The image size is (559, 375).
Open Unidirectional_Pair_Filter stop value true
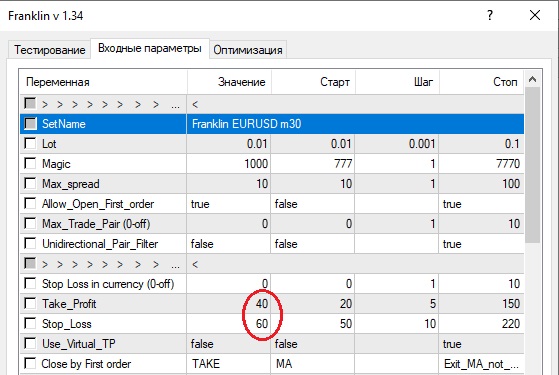pyautogui.click(x=481, y=244)
